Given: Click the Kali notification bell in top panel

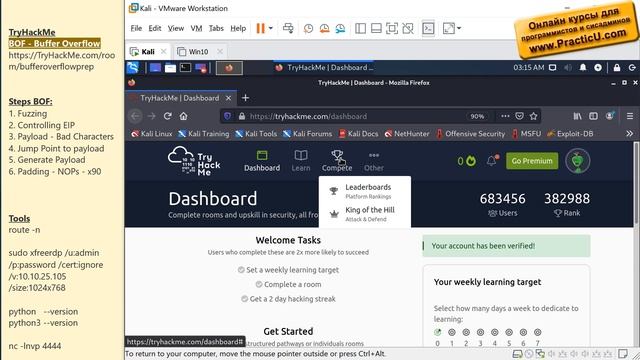Looking at the screenshot, I should [x=583, y=67].
